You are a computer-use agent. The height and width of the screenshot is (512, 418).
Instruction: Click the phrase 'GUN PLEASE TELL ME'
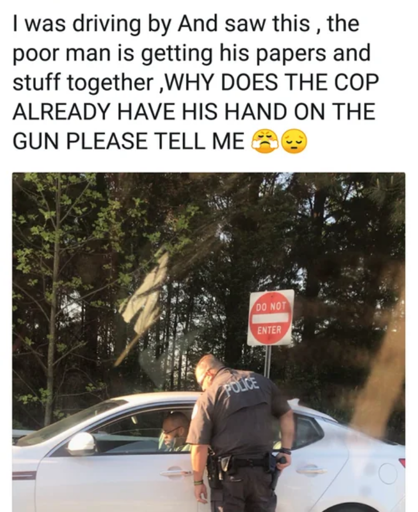[128, 141]
